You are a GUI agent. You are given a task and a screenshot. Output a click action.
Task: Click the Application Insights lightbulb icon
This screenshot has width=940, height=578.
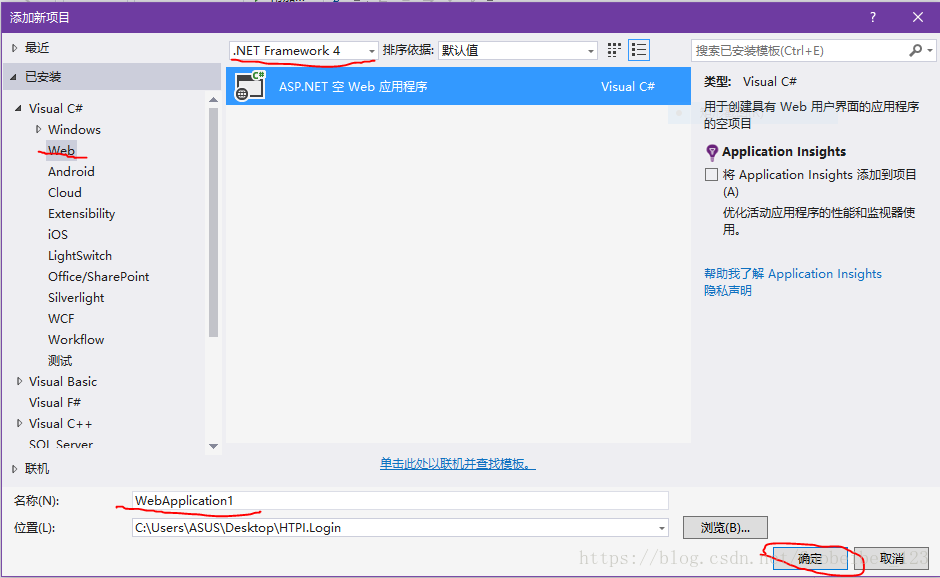tap(712, 152)
